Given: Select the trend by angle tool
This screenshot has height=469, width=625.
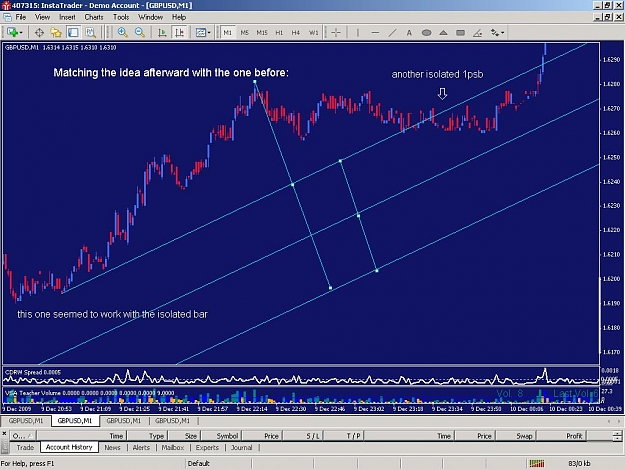Looking at the screenshot, I should 478,33.
